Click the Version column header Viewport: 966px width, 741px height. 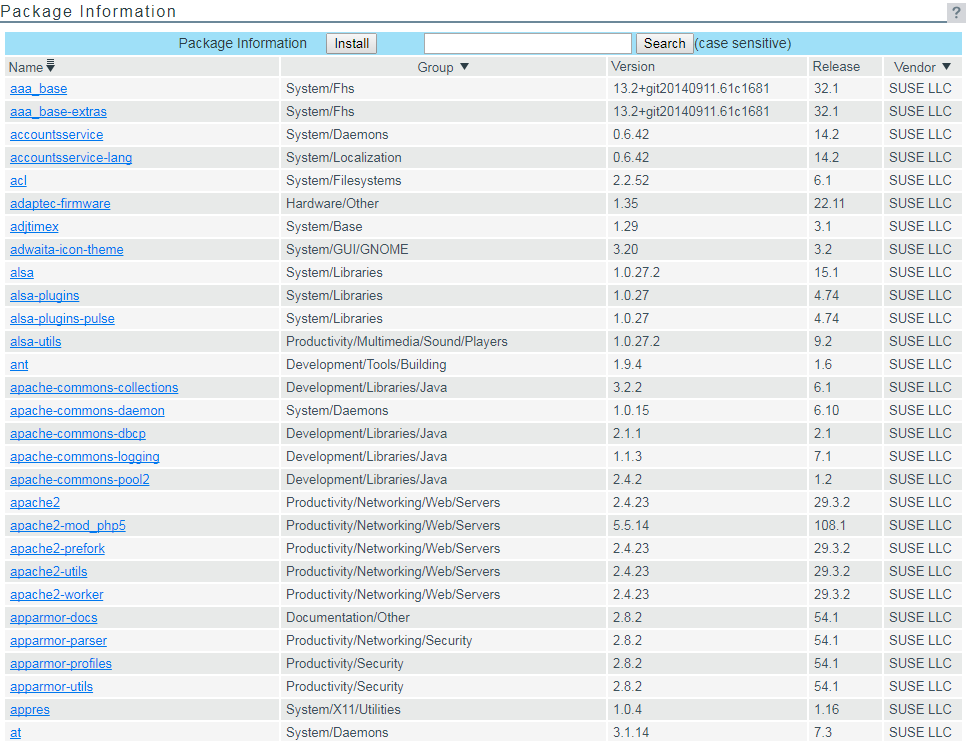pyautogui.click(x=634, y=67)
